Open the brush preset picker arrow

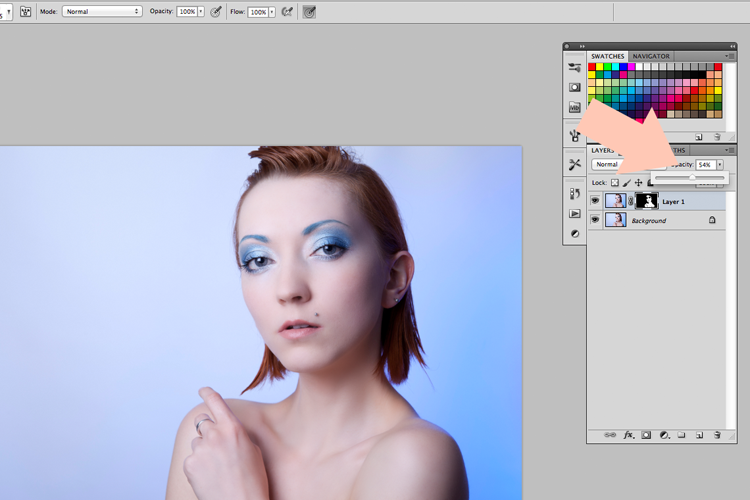click(x=9, y=11)
